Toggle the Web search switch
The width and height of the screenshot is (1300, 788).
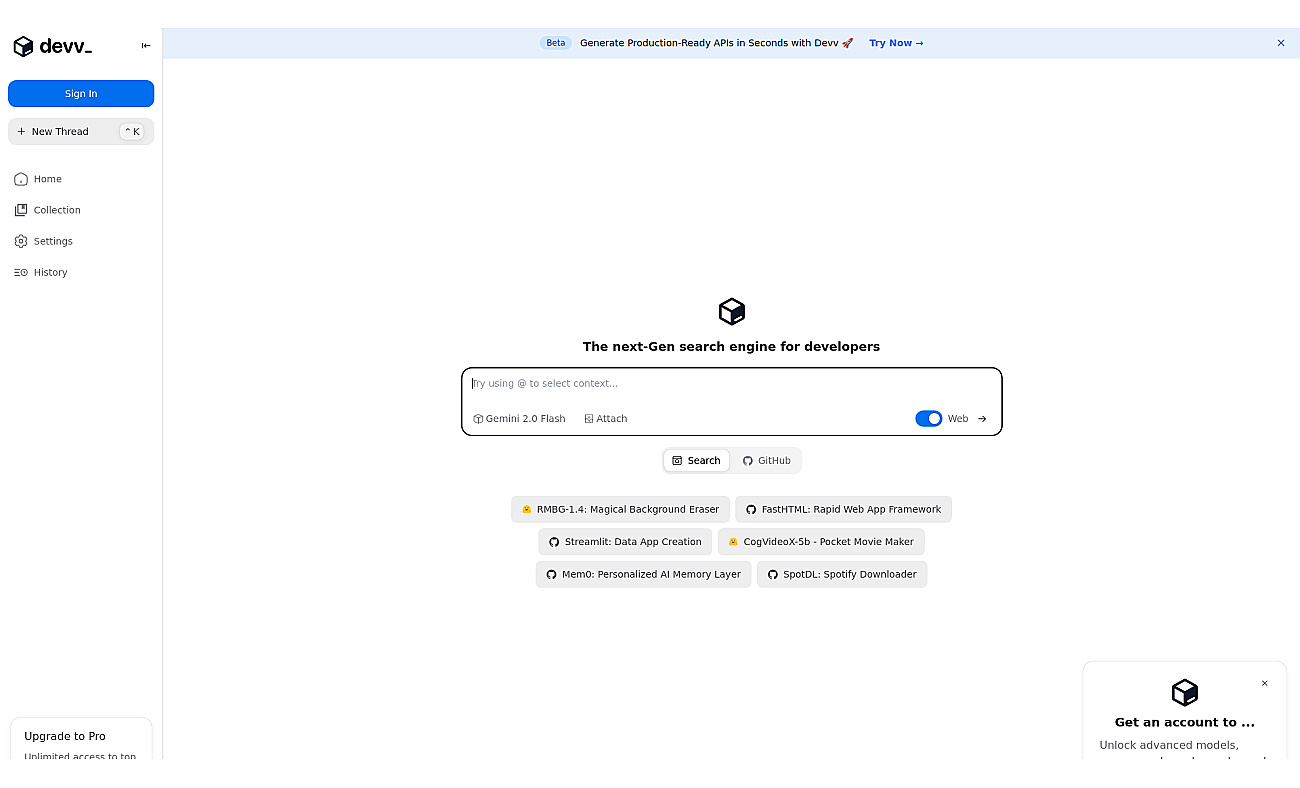point(929,419)
